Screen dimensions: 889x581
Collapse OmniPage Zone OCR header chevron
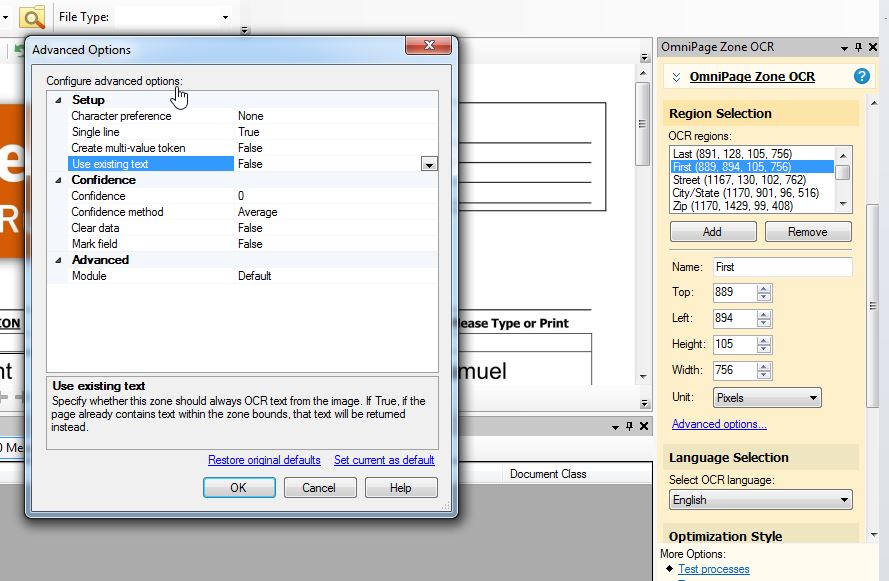point(676,77)
